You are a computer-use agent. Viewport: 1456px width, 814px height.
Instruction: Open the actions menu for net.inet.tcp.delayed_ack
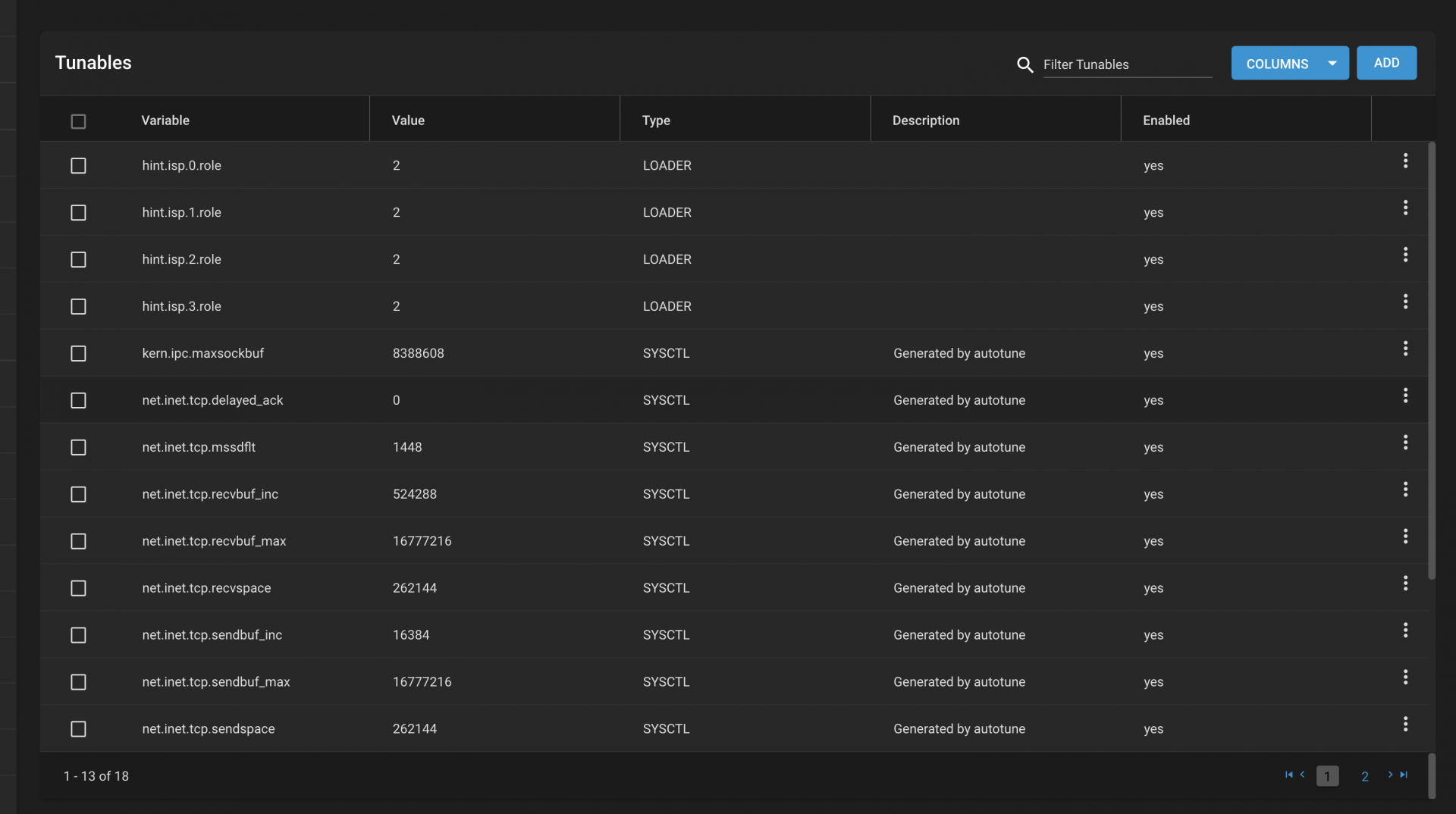(1404, 396)
